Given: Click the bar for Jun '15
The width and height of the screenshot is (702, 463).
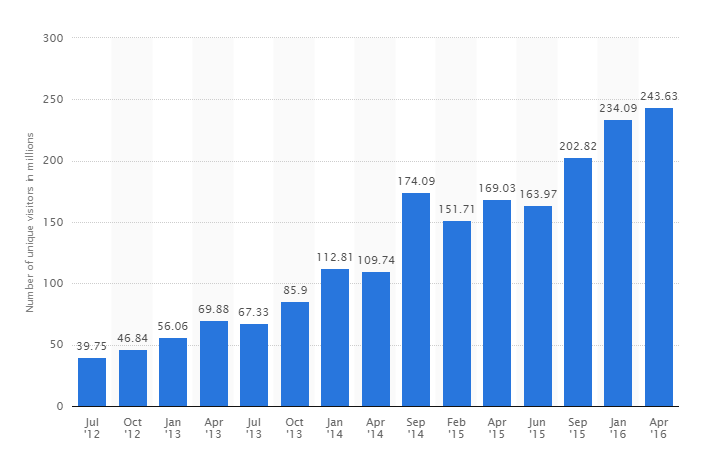Looking at the screenshot, I should click(538, 306).
